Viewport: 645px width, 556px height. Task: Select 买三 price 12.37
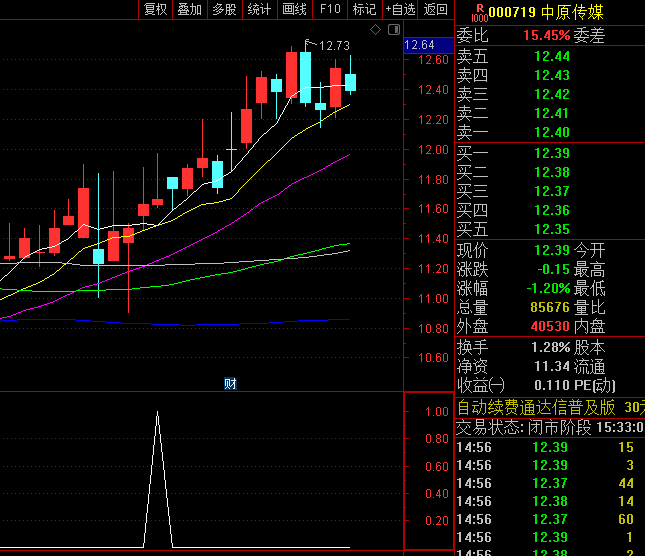pyautogui.click(x=550, y=191)
